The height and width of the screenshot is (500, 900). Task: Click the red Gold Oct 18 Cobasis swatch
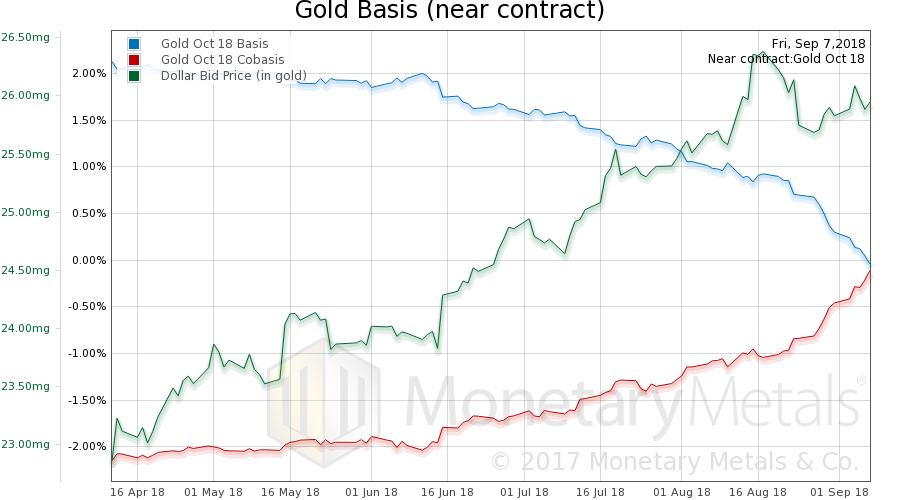134,60
